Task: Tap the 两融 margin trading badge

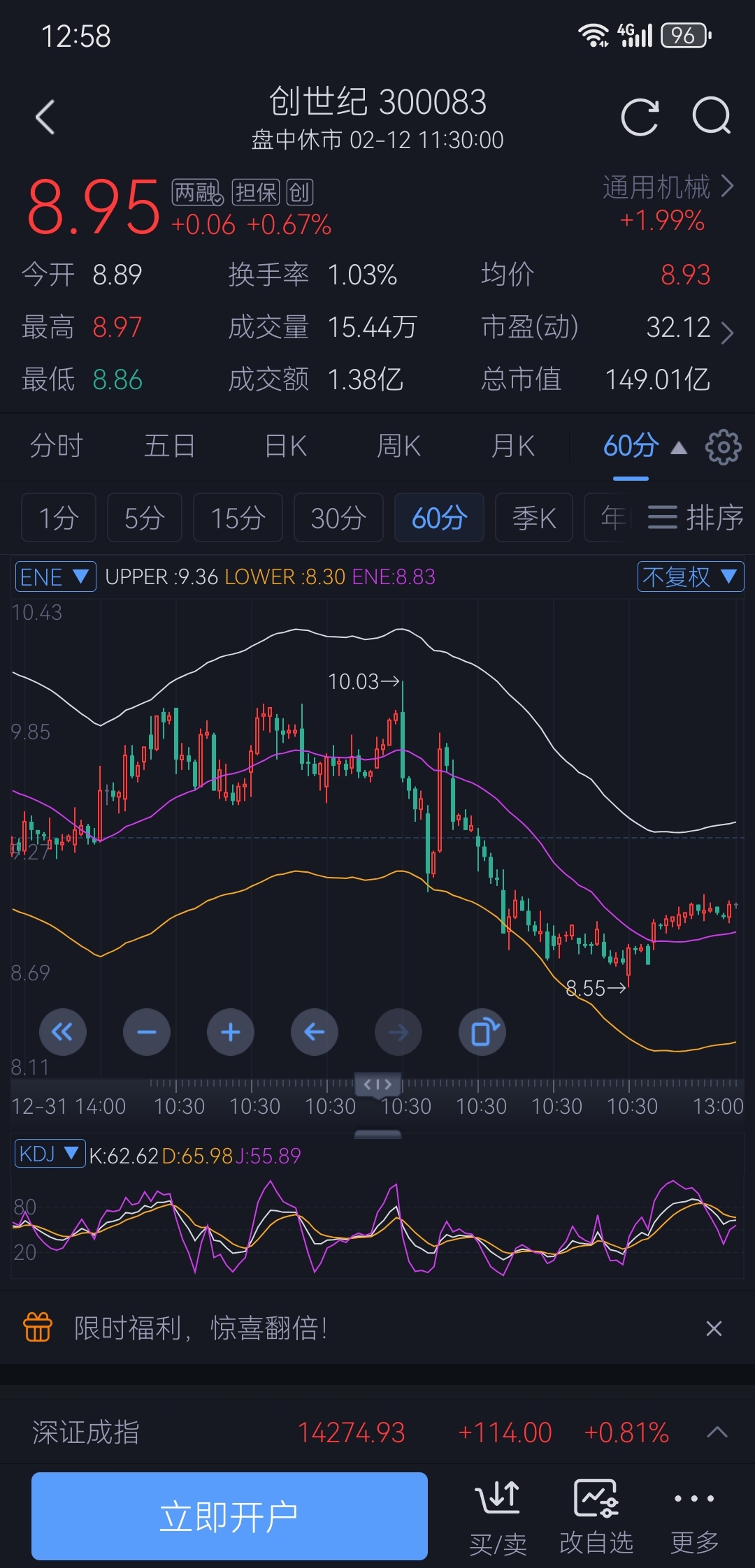Action: click(x=198, y=192)
